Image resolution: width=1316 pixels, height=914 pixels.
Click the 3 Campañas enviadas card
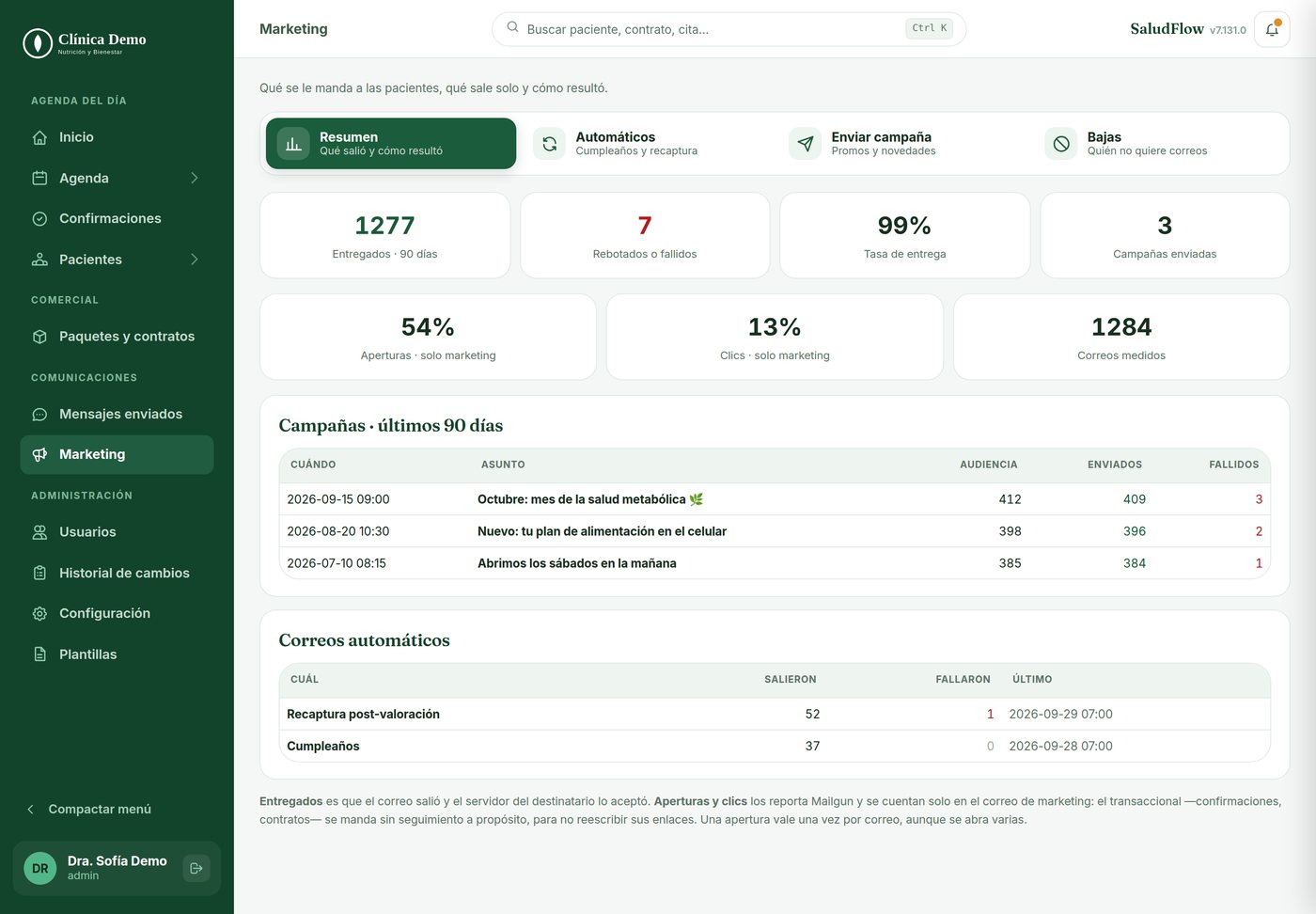[x=1165, y=236]
